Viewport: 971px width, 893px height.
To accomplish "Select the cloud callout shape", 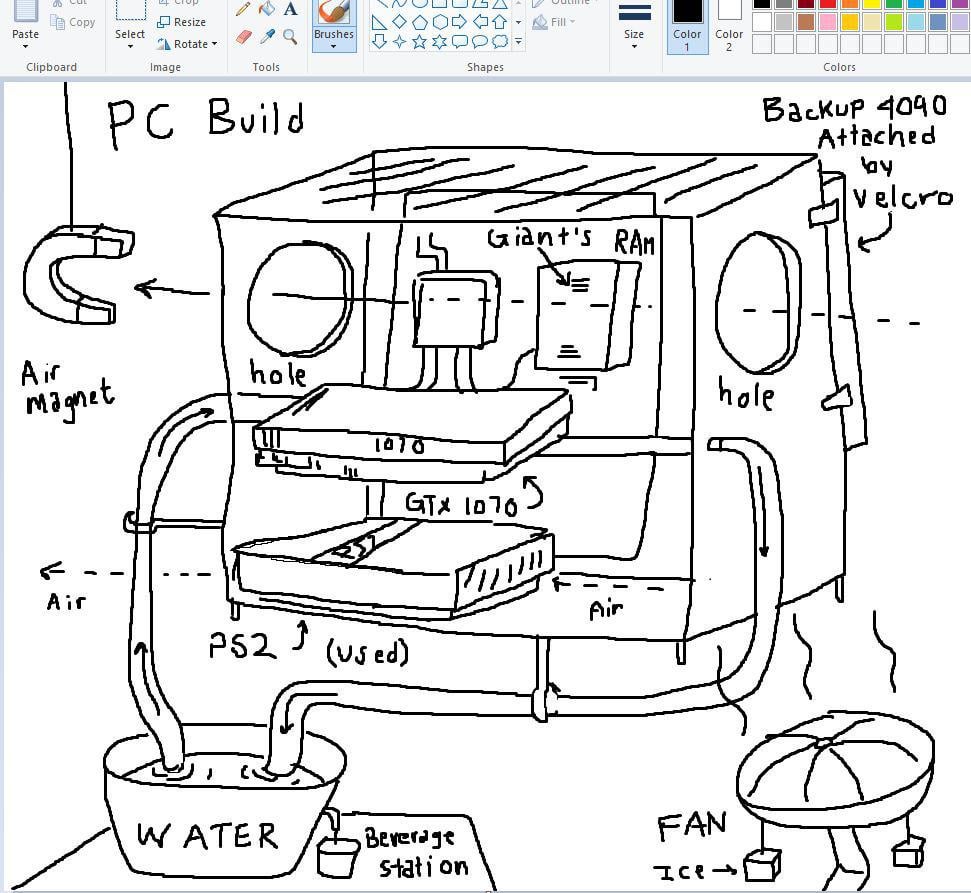I will (x=499, y=41).
